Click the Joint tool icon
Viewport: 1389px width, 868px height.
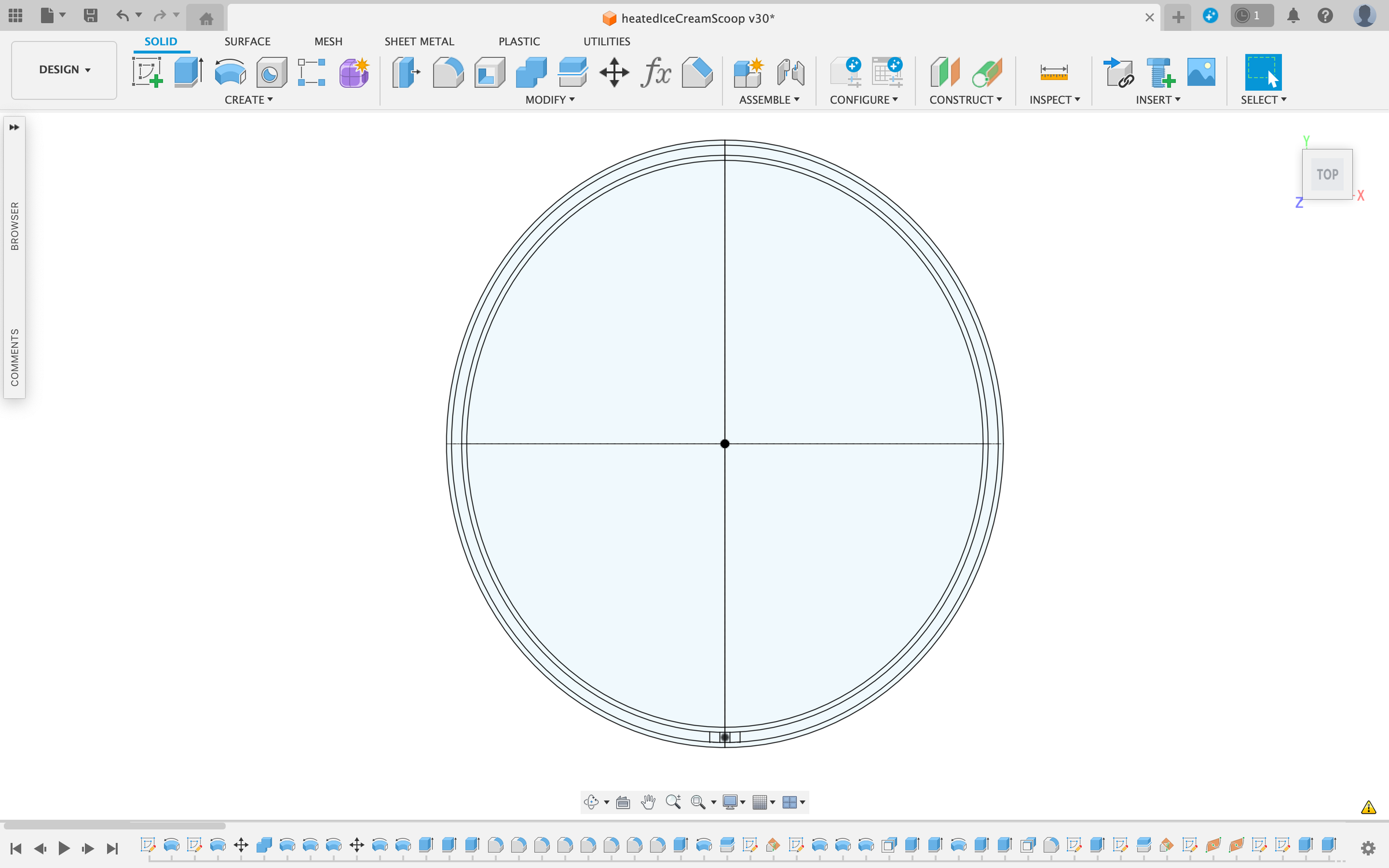791,72
